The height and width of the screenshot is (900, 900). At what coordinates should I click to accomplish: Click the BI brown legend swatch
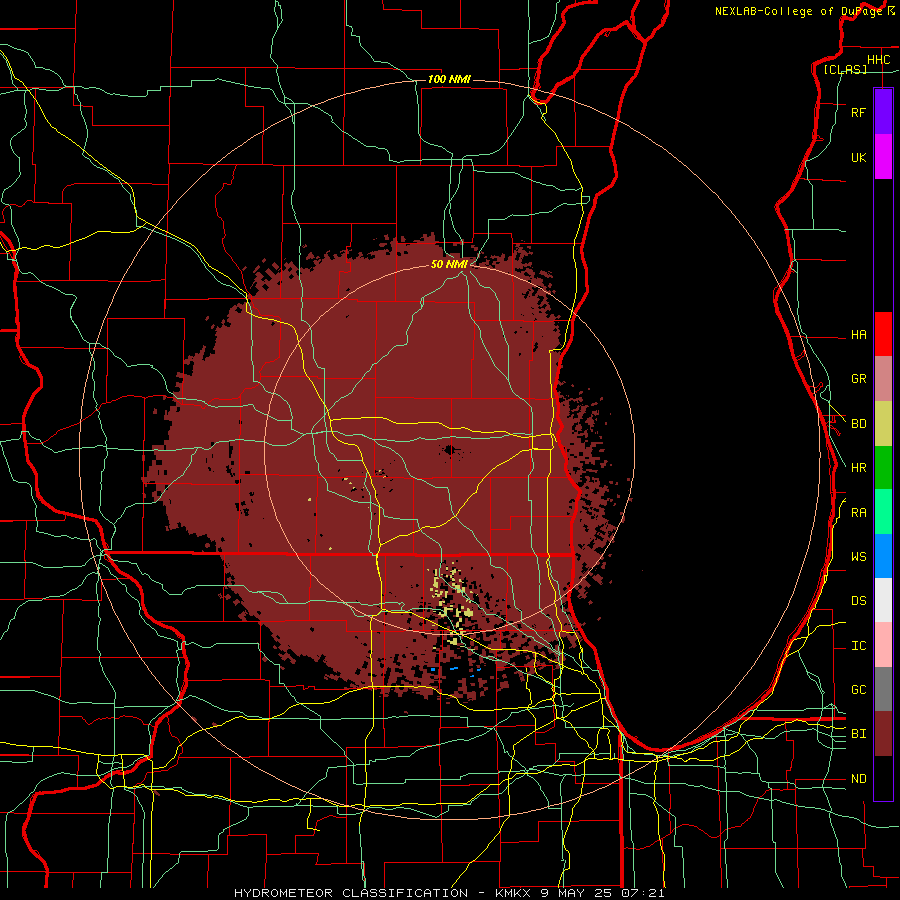pos(883,734)
